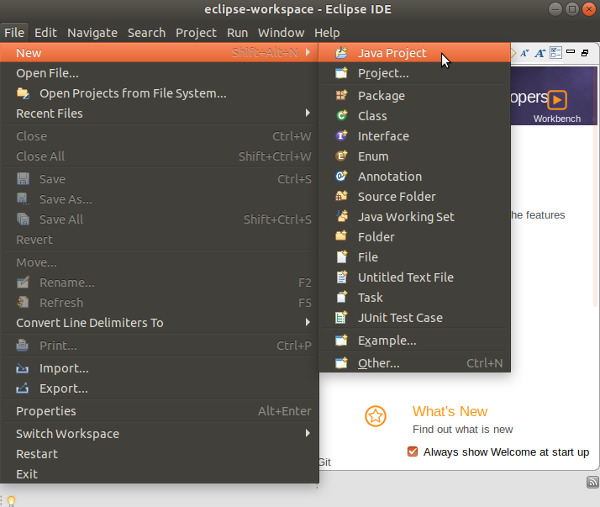Choose Import... from the File menu

63,368
